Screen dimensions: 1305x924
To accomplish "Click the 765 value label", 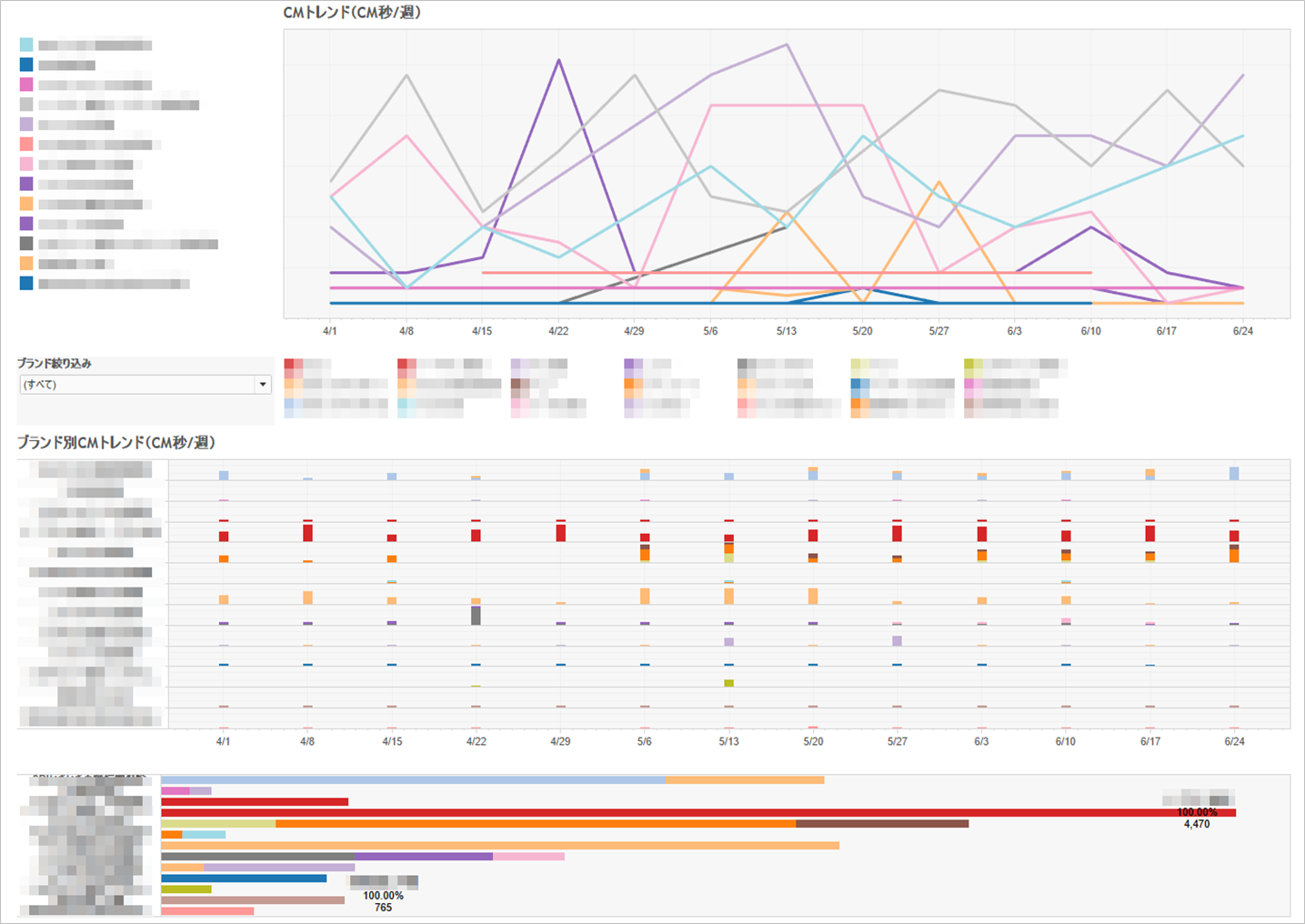I will pos(383,908).
